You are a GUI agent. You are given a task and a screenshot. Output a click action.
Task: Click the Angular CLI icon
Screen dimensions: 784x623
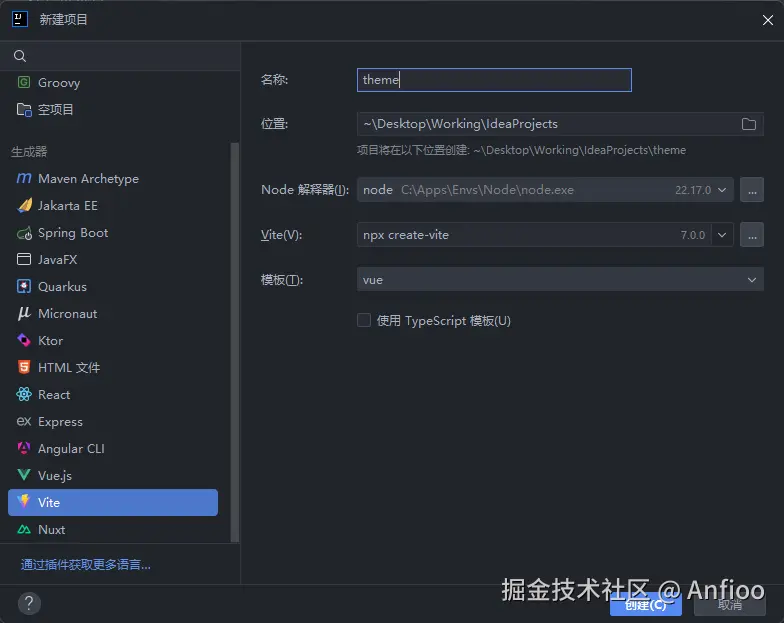click(x=24, y=448)
